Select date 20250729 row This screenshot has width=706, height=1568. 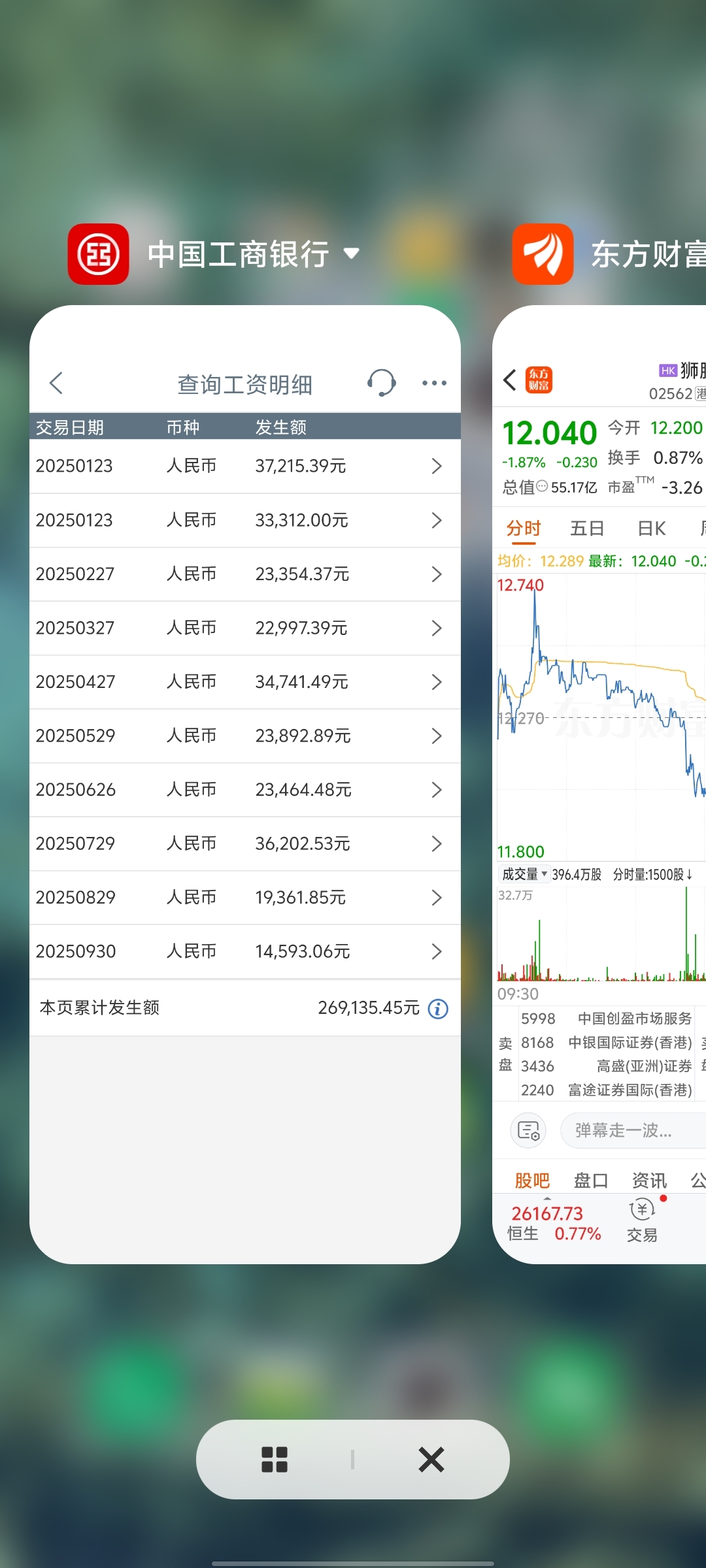[x=245, y=843]
